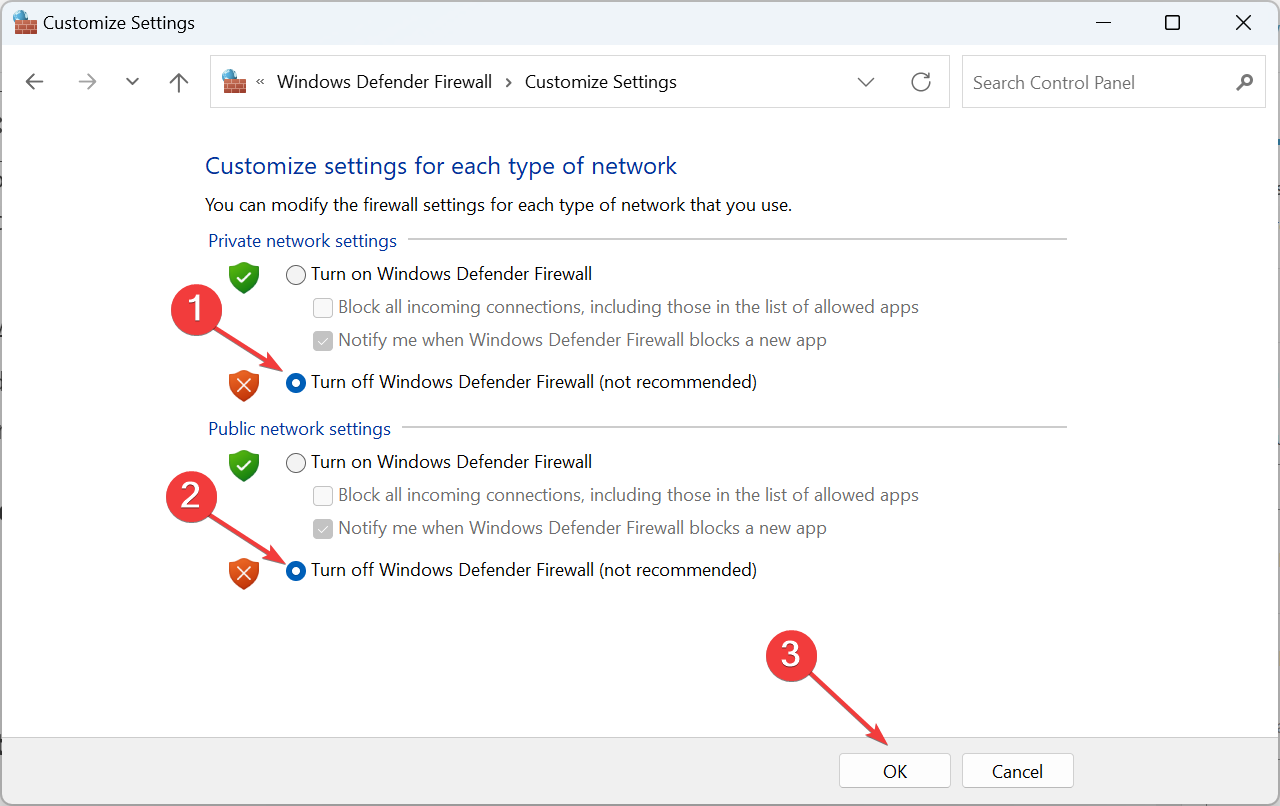This screenshot has height=806, width=1280.
Task: Check Block all incoming connections for private
Action: point(323,307)
